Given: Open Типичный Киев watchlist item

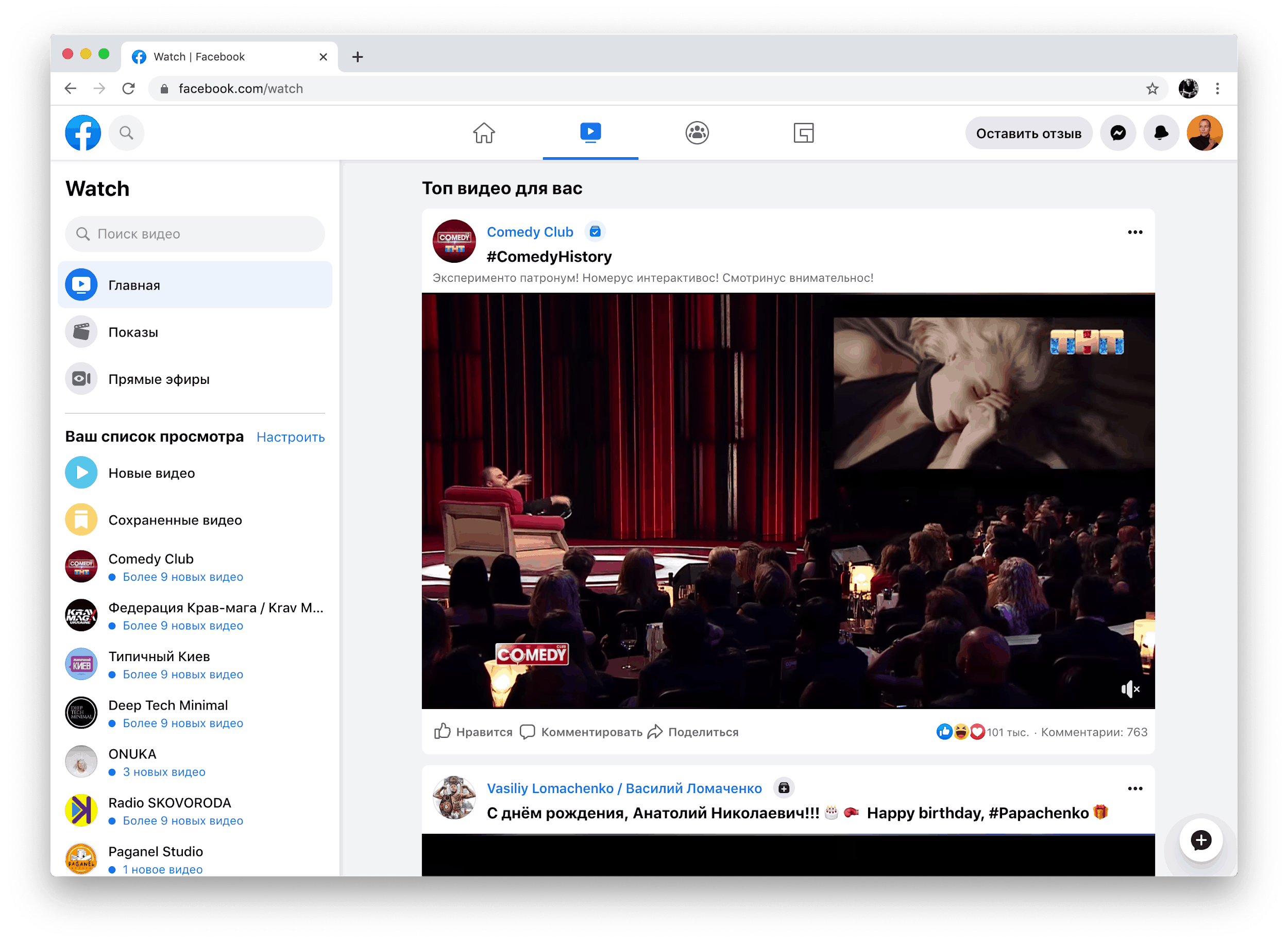Looking at the screenshot, I should click(195, 664).
